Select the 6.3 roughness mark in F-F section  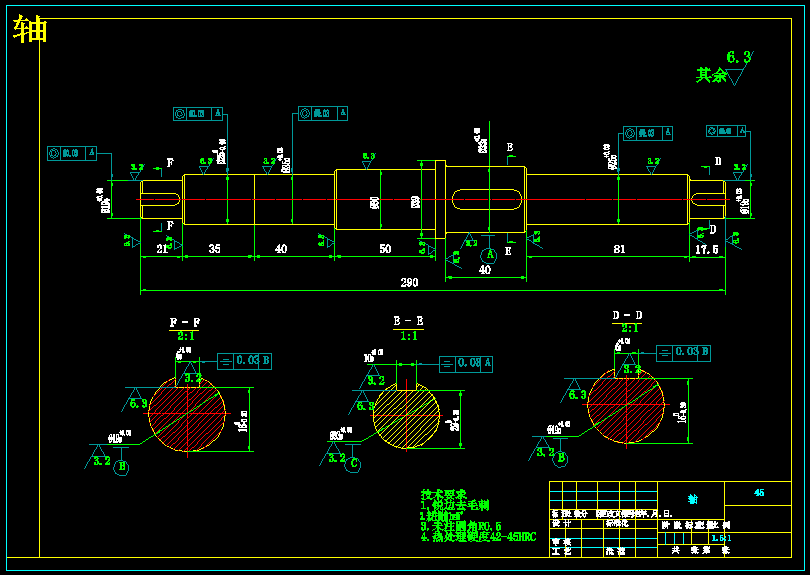[135, 400]
